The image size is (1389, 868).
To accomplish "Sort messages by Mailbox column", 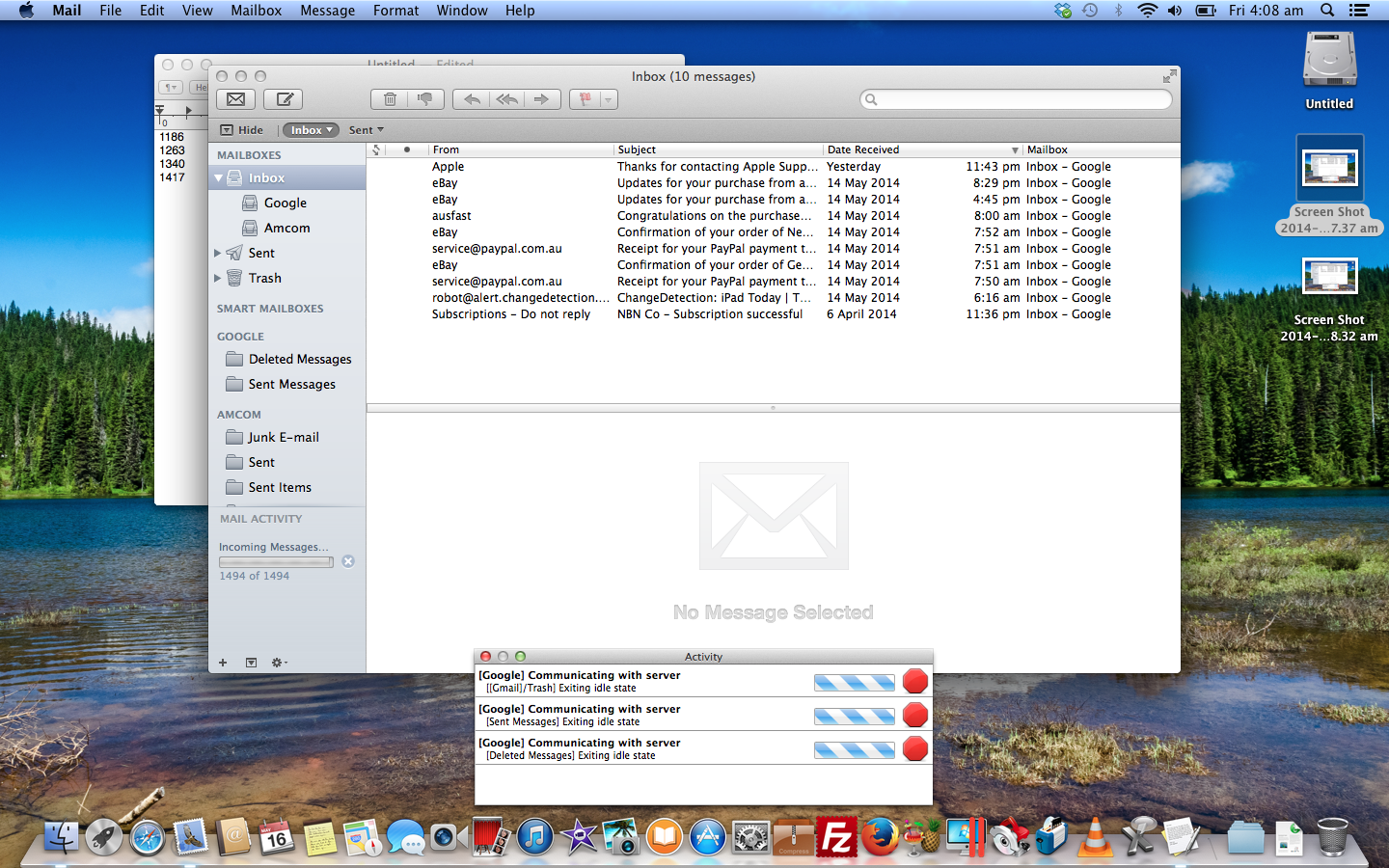I will tap(1100, 149).
